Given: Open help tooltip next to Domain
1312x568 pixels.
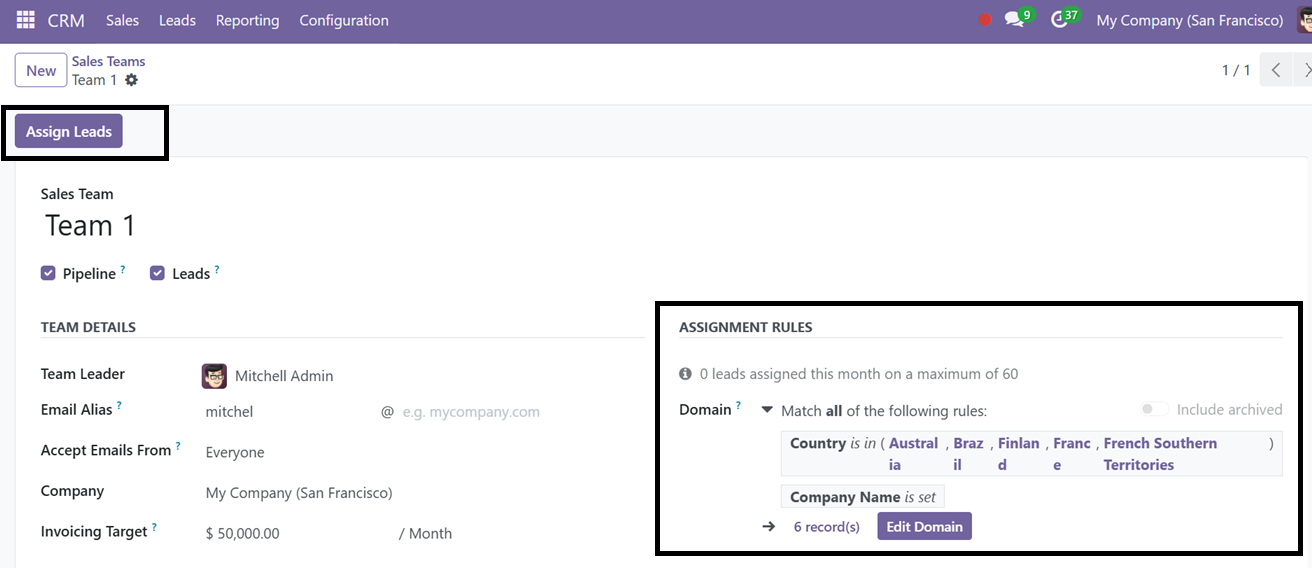Looking at the screenshot, I should pos(739,405).
